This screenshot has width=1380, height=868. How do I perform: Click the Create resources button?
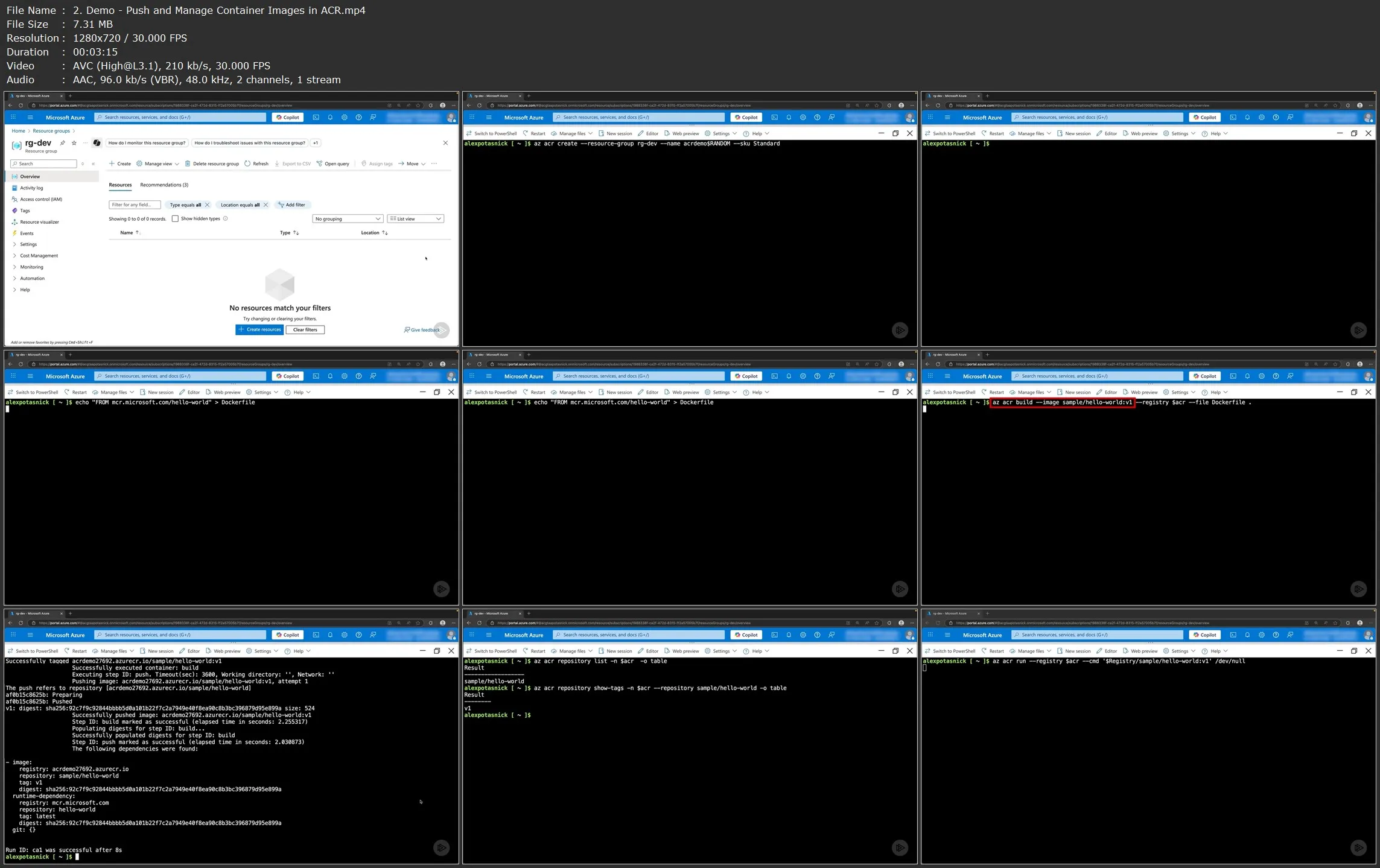click(x=259, y=329)
